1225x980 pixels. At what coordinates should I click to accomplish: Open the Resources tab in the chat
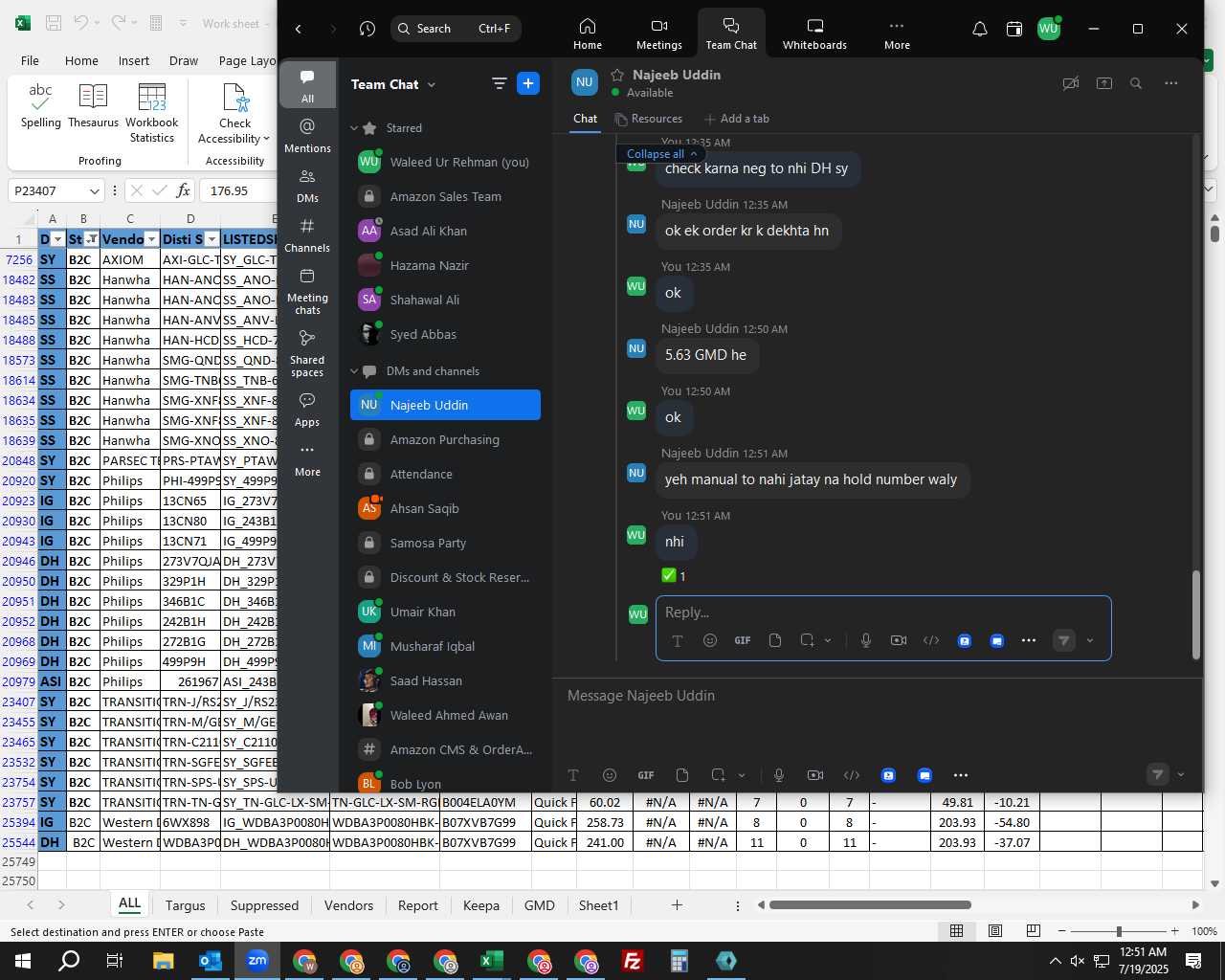(648, 119)
